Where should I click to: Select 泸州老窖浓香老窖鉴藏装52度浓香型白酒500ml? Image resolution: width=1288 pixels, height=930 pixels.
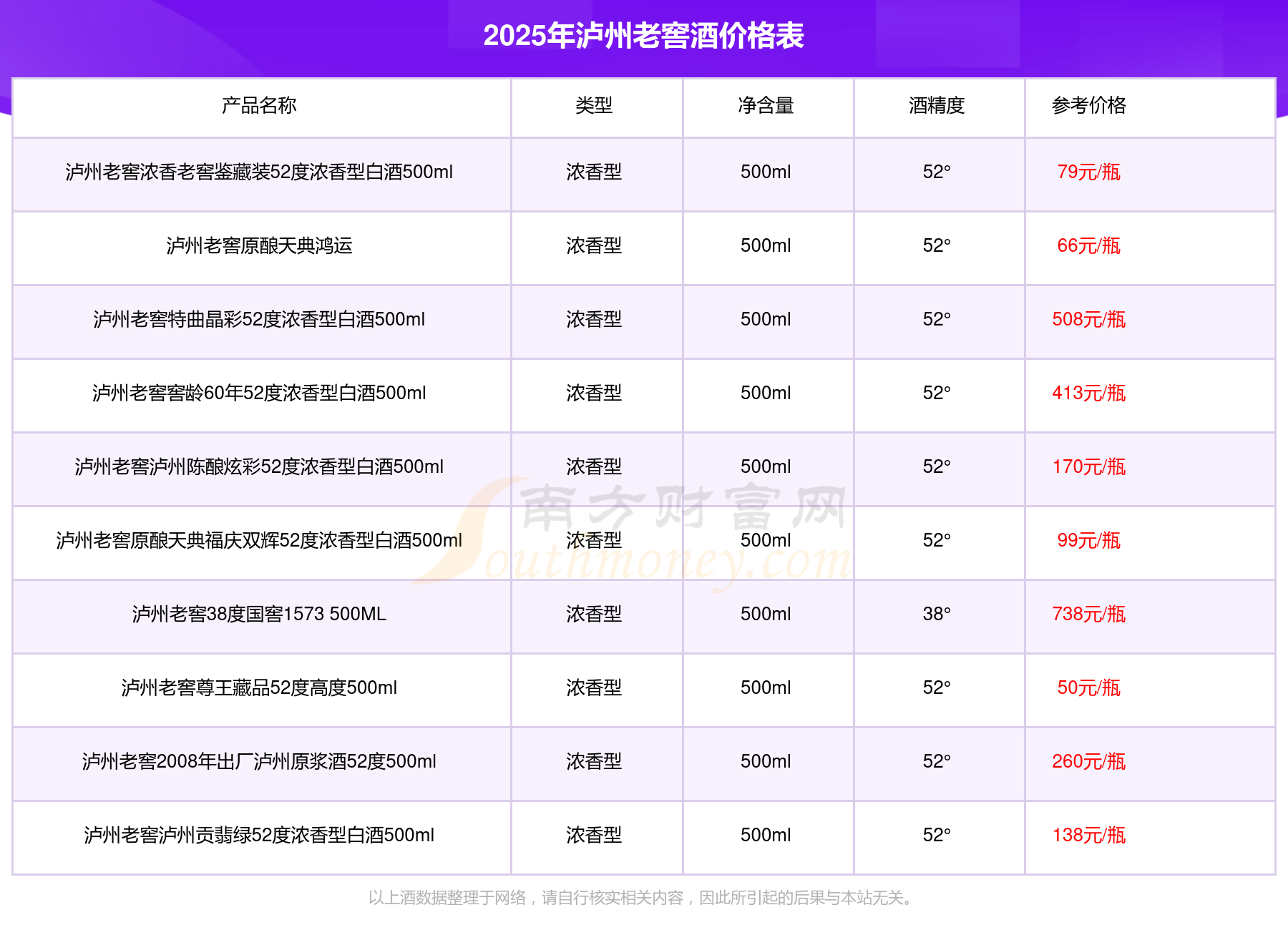(x=259, y=172)
